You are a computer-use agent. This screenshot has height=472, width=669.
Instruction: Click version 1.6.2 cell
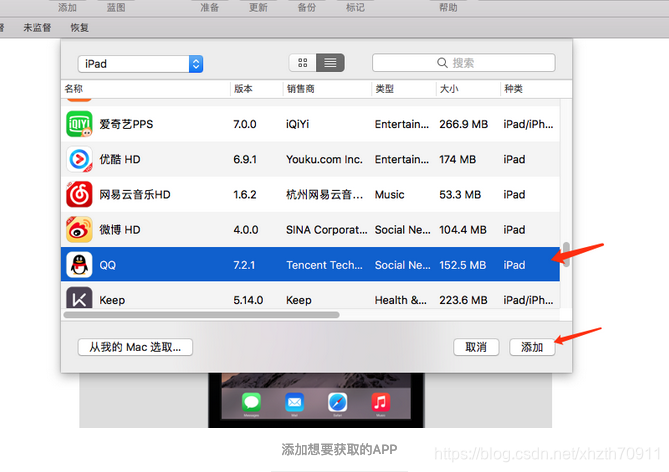[x=245, y=195]
